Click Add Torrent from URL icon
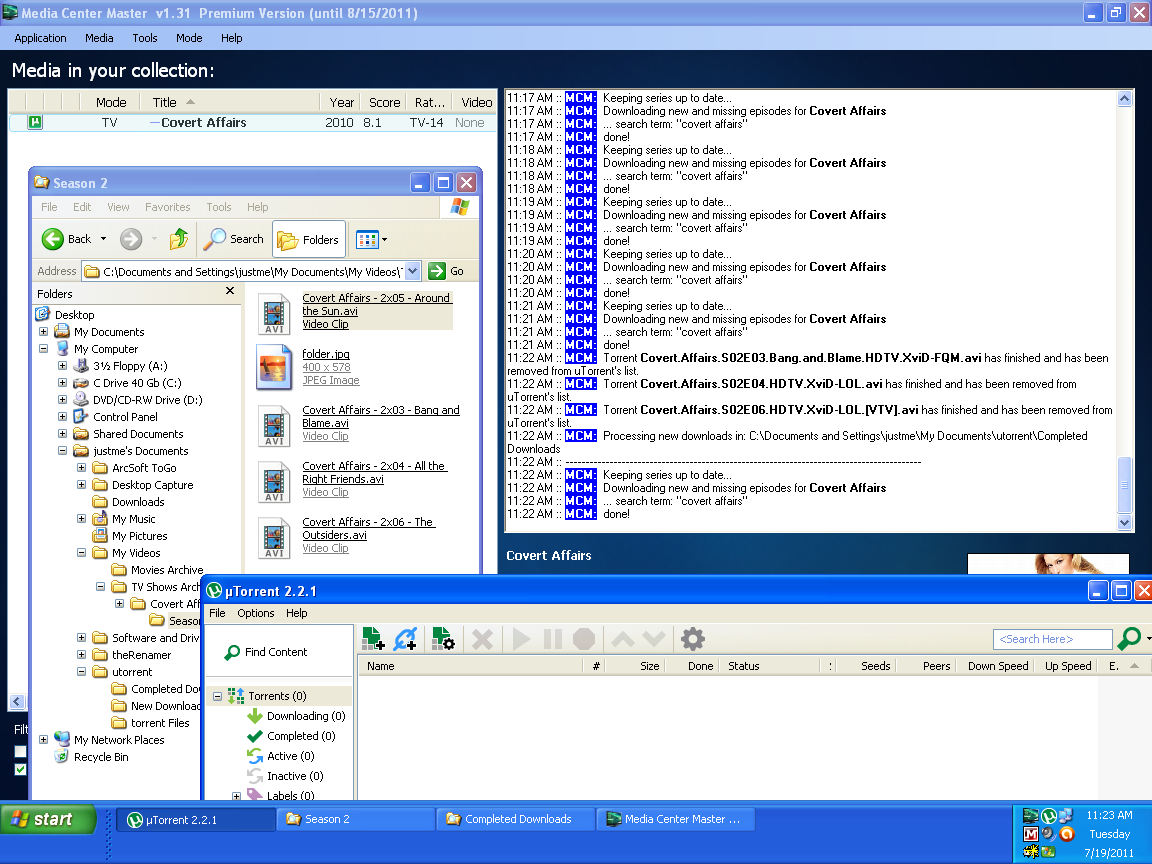 (x=406, y=638)
